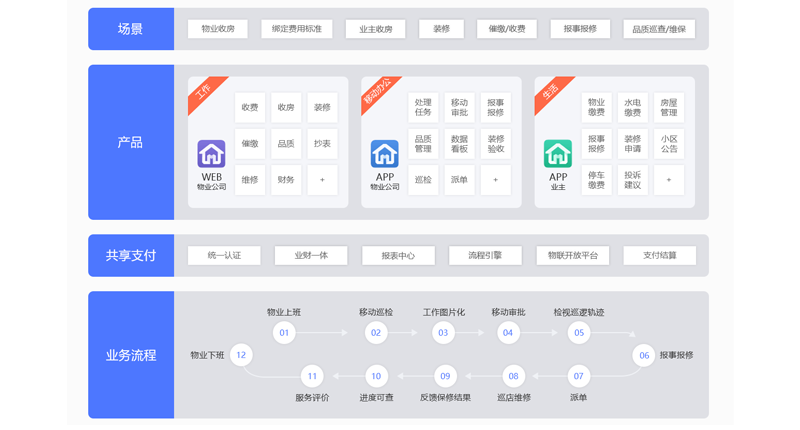Open the 物业缴费 tile
The width and height of the screenshot is (800, 430).
pyautogui.click(x=596, y=107)
